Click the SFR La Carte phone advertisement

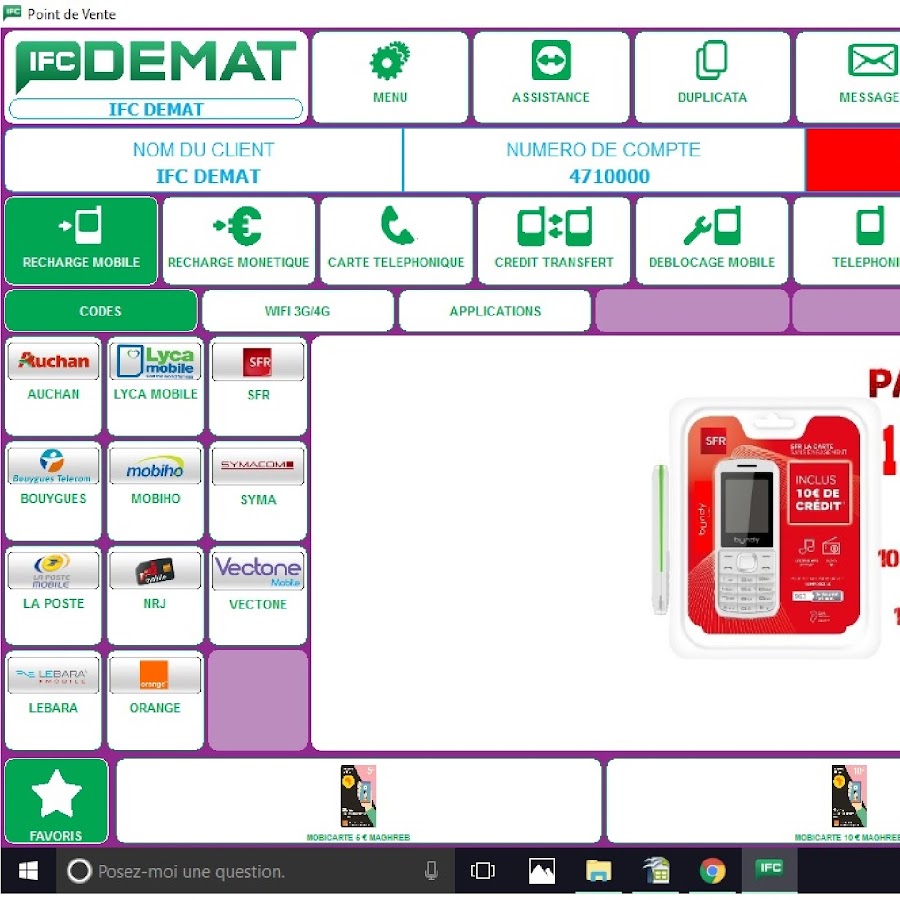pyautogui.click(x=773, y=528)
